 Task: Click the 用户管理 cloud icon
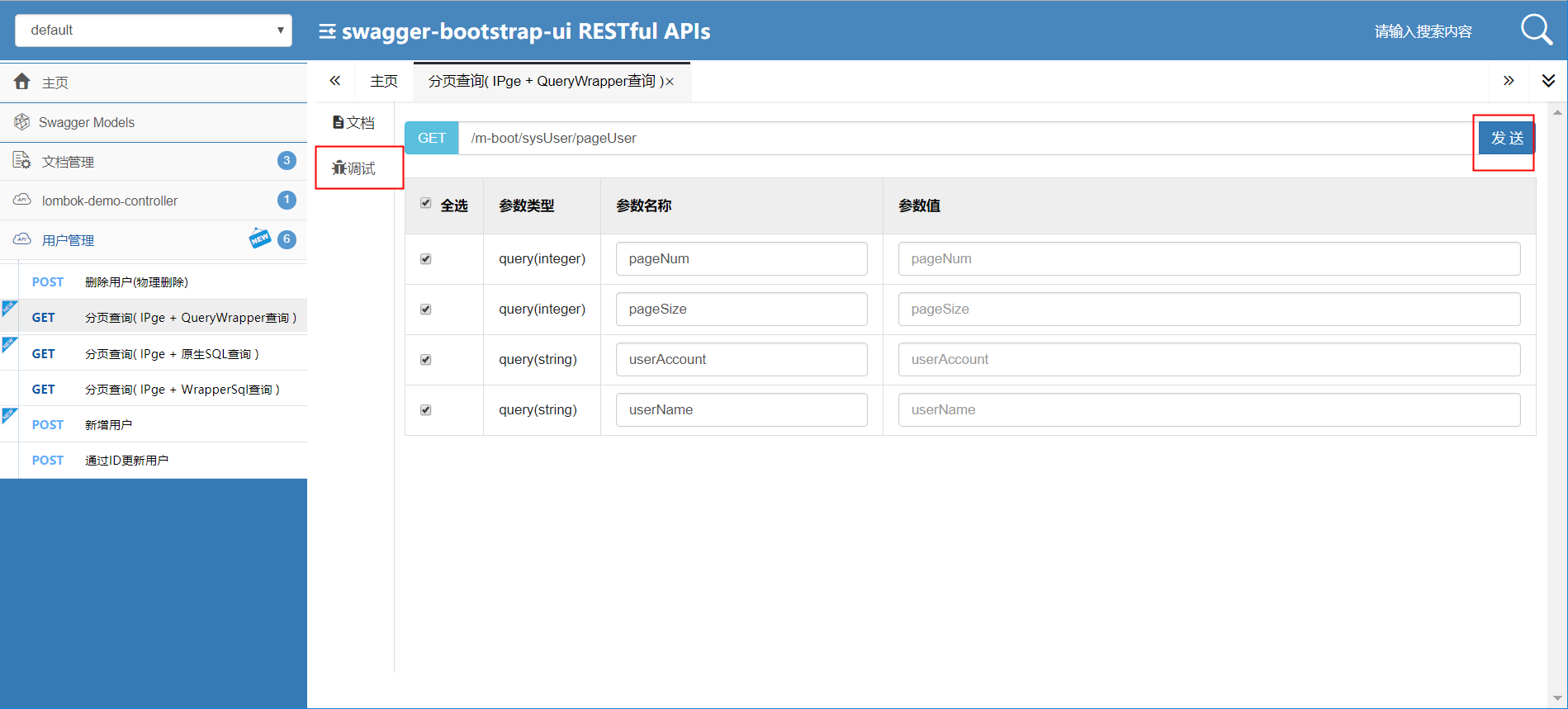tap(22, 239)
